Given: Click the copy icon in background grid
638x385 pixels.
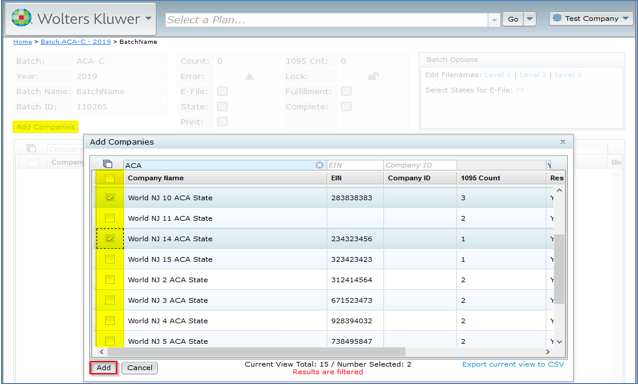Looking at the screenshot, I should 31,149.
